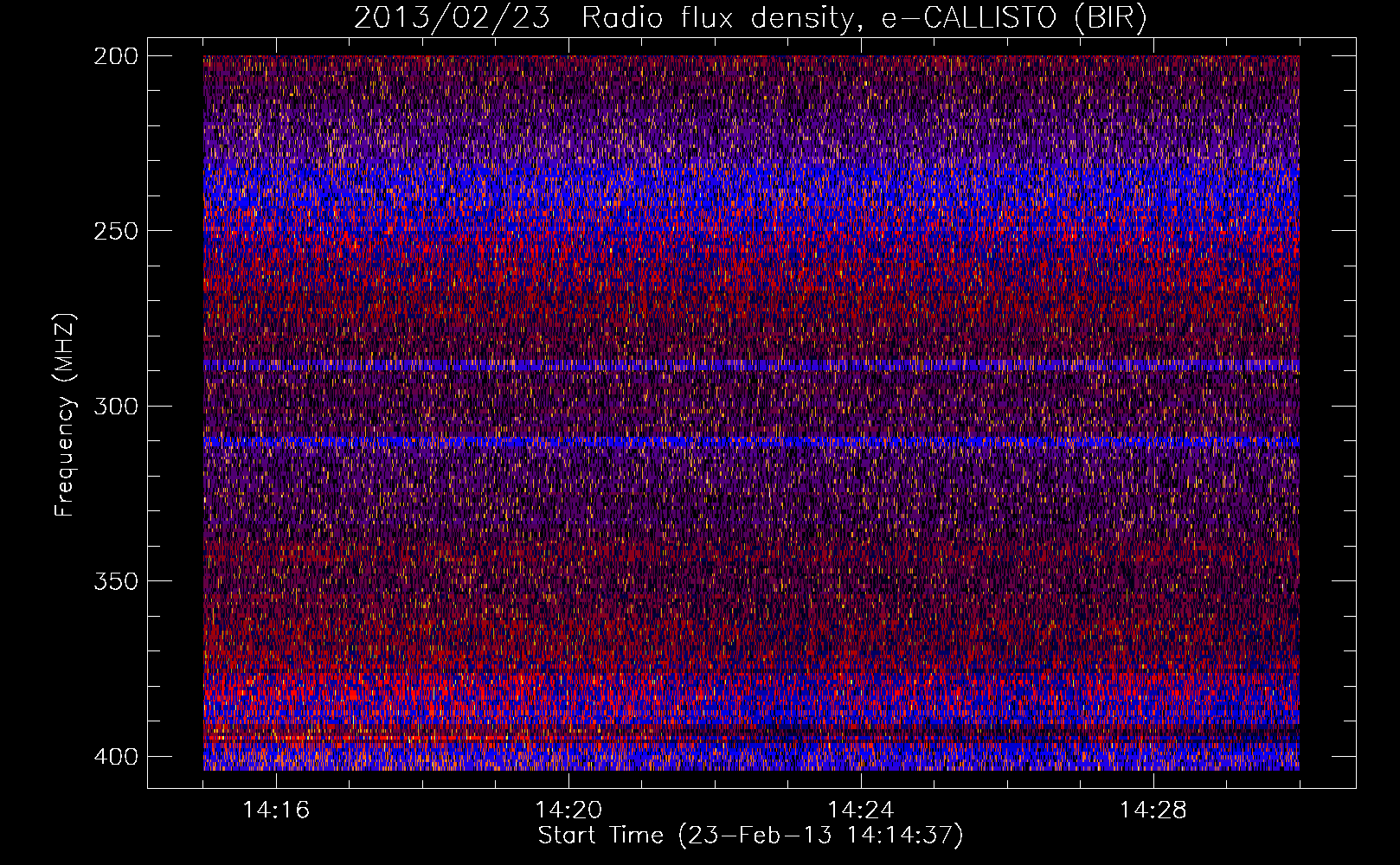The height and width of the screenshot is (865, 1400).
Task: Click the 300 frequency tick label
Action: click(115, 406)
